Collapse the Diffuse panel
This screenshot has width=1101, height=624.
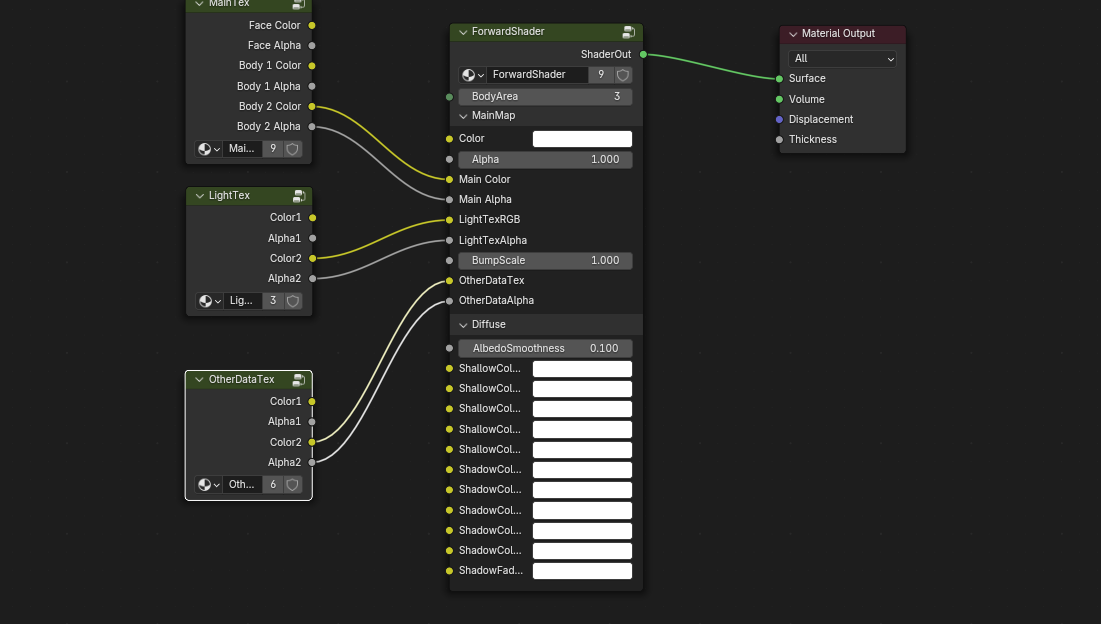(463, 325)
